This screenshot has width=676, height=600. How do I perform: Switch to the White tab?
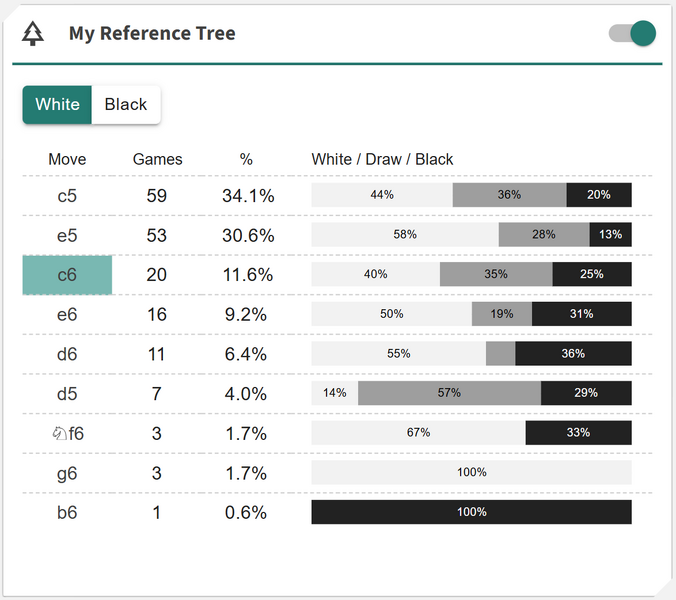57,104
